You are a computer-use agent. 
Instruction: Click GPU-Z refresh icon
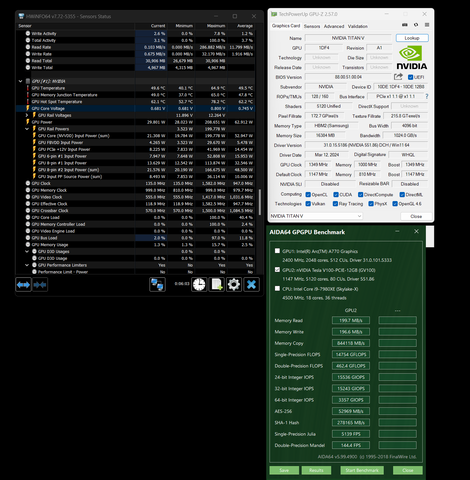[x=416, y=25]
